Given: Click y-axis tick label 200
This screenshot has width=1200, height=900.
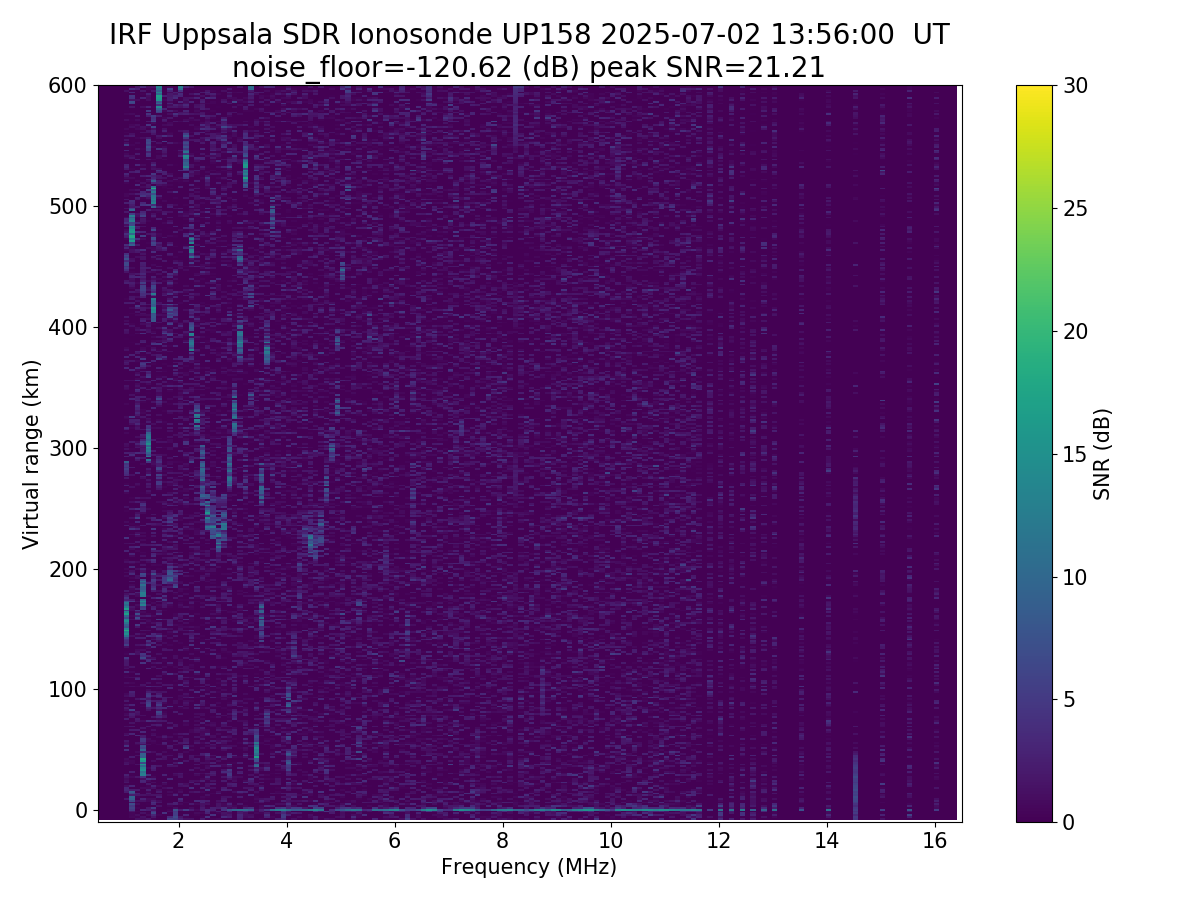Looking at the screenshot, I should pos(68,569).
